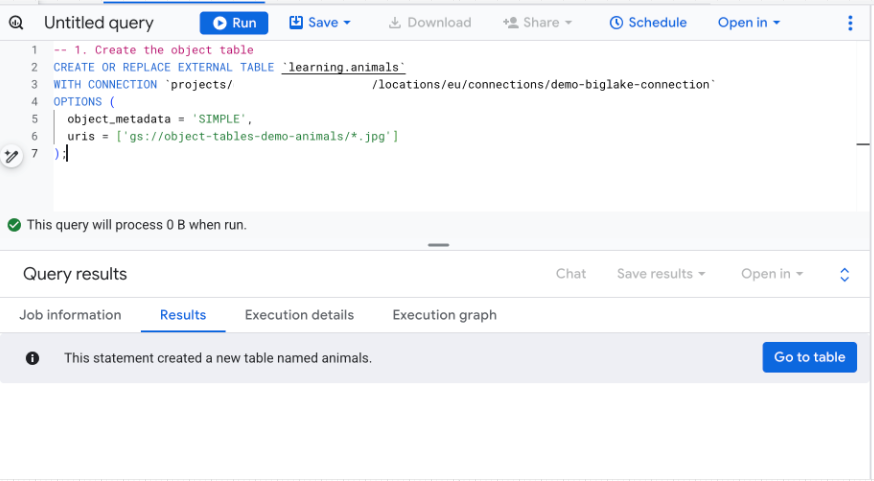Open the toolbar Open in dropdown
The width and height of the screenshot is (874, 481).
(749, 22)
